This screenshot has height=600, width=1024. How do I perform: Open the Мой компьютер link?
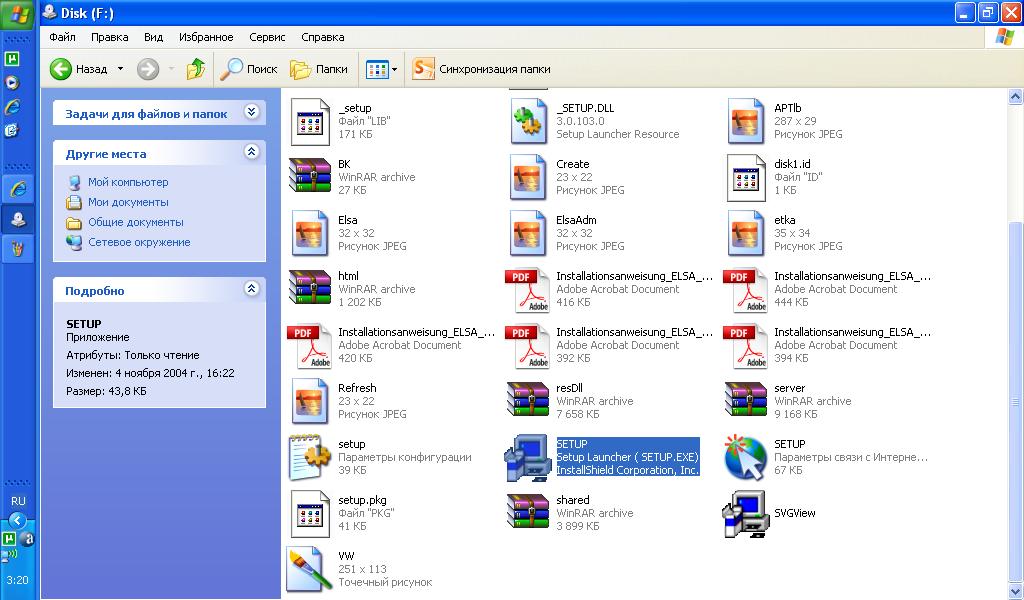click(128, 182)
